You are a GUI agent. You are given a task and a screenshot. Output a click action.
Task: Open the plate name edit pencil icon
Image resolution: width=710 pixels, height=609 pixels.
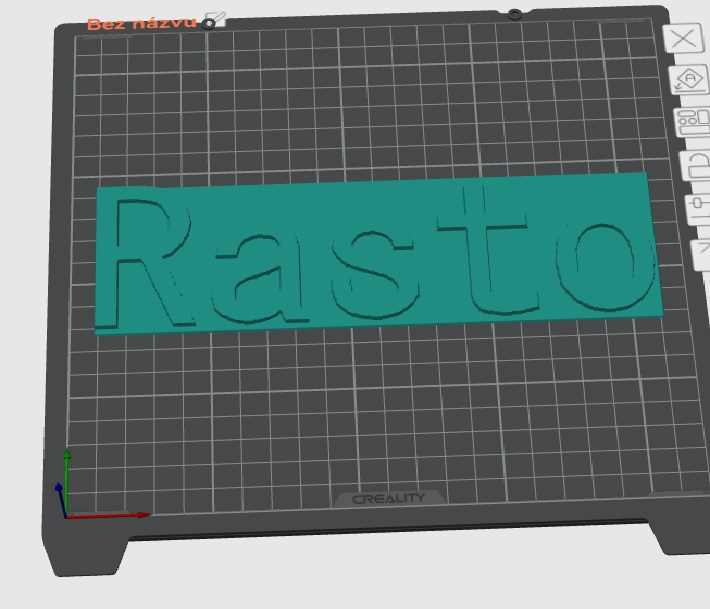coord(215,20)
